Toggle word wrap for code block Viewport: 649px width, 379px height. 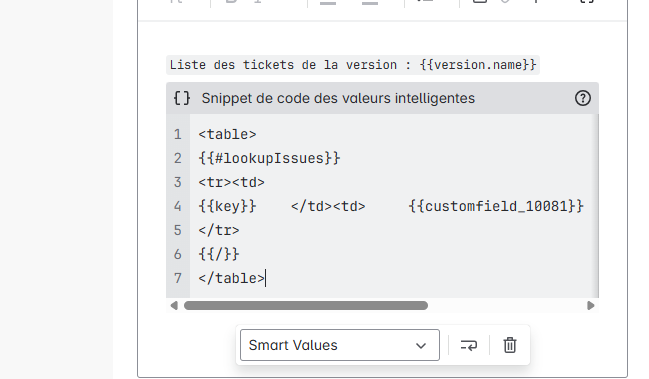pos(469,345)
